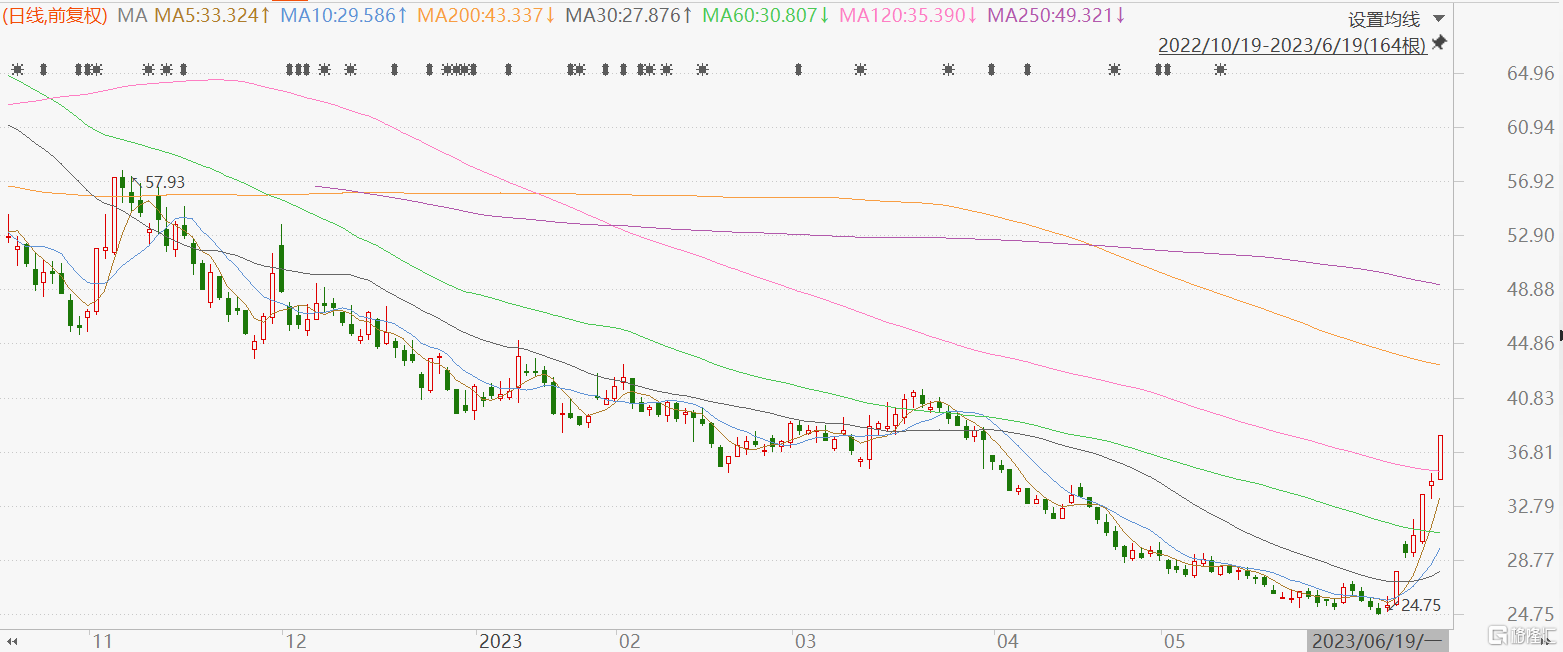Open the 设置均线 dropdown arrow
1563x652 pixels.
point(1439,19)
